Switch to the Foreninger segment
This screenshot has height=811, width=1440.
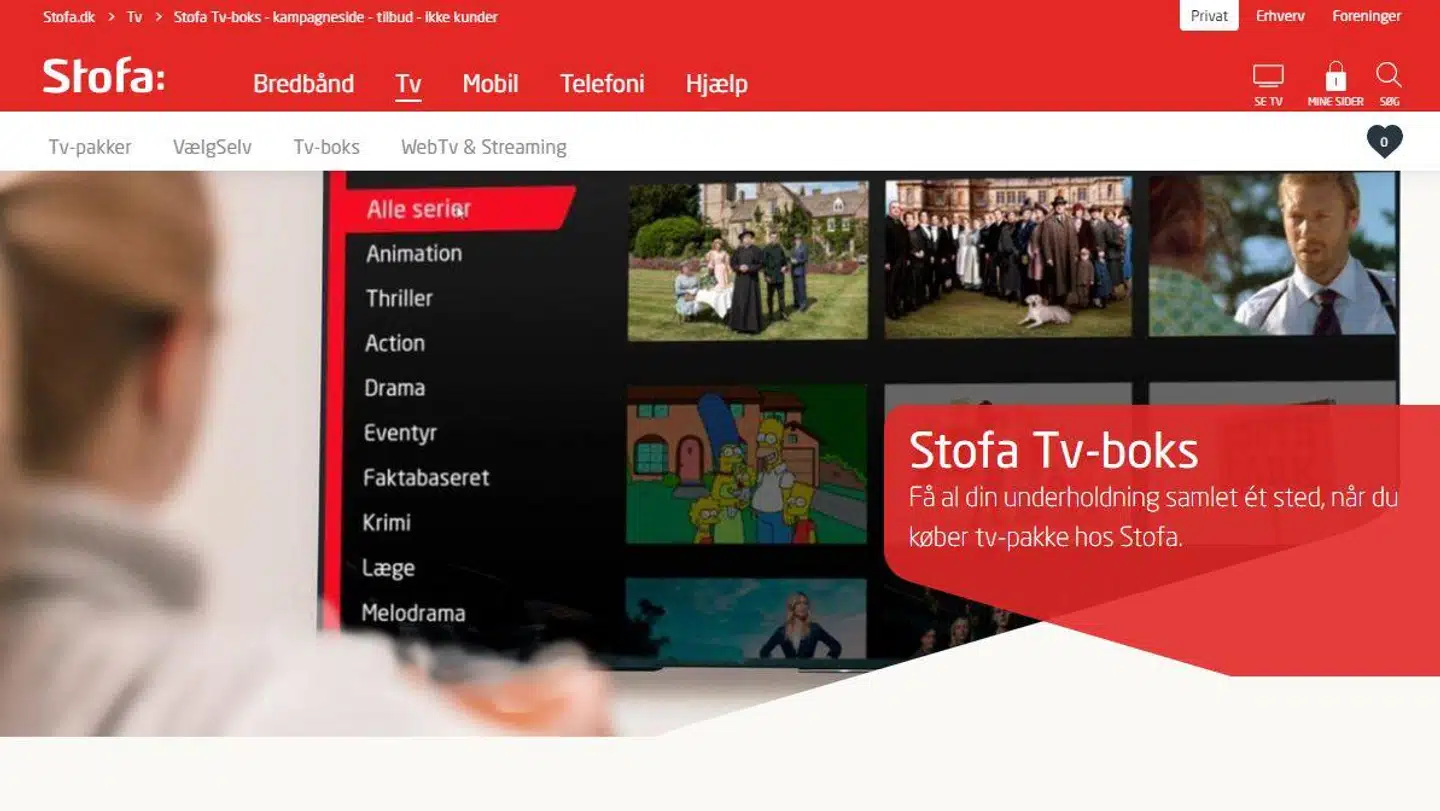1366,16
